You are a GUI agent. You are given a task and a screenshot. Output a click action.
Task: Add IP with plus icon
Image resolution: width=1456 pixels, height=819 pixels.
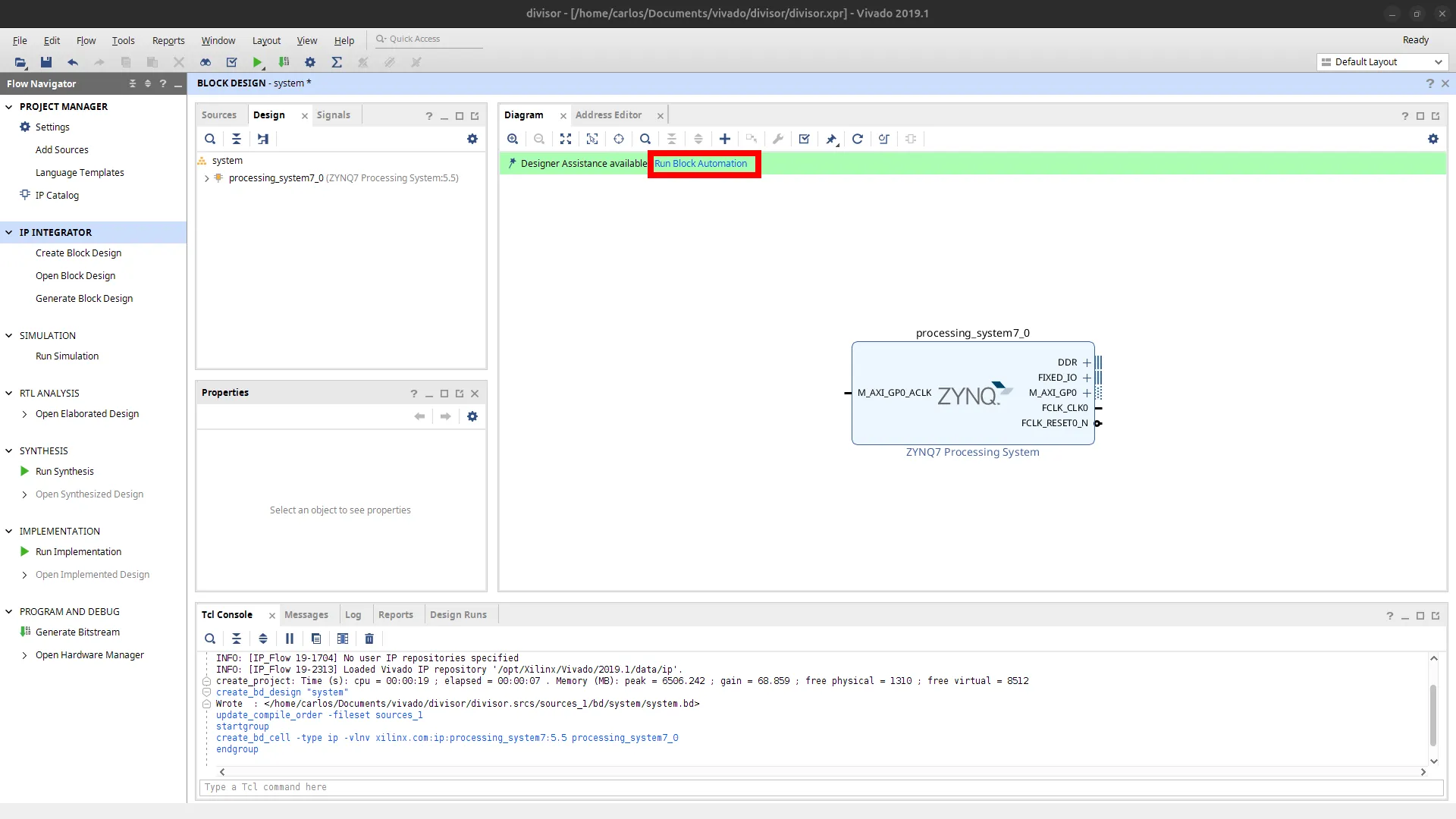(725, 139)
